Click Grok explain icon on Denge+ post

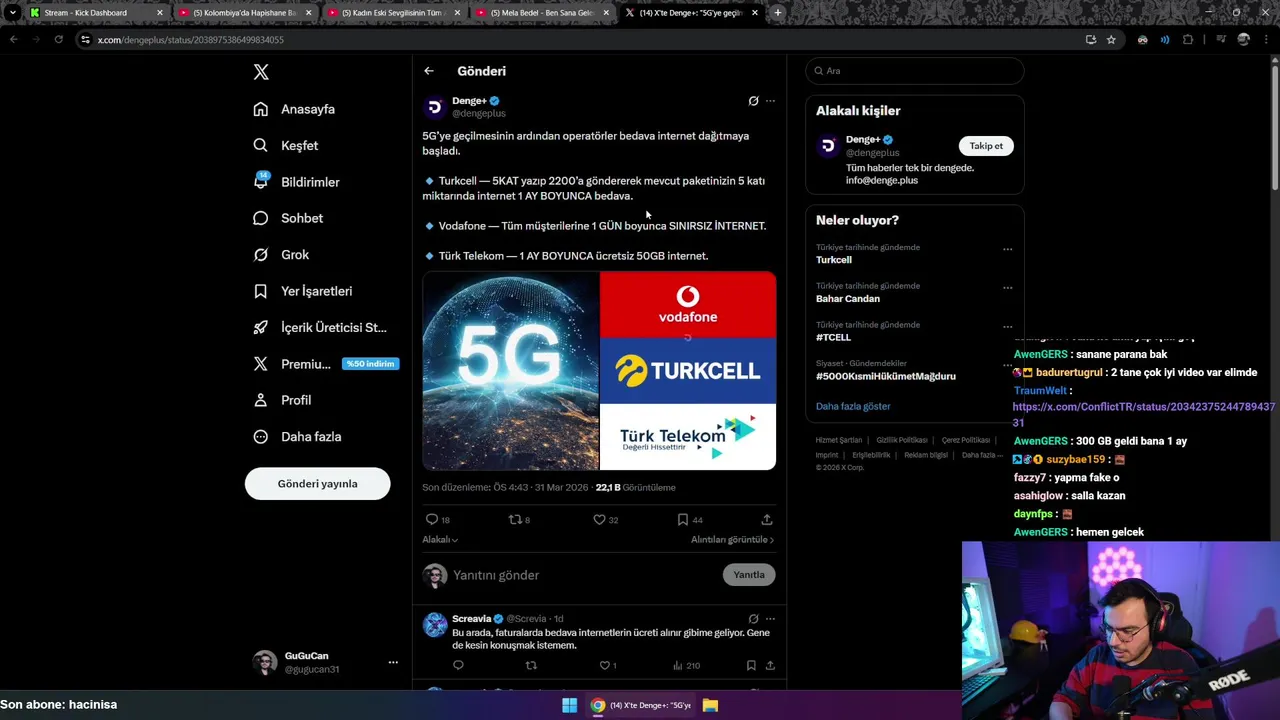click(x=753, y=101)
